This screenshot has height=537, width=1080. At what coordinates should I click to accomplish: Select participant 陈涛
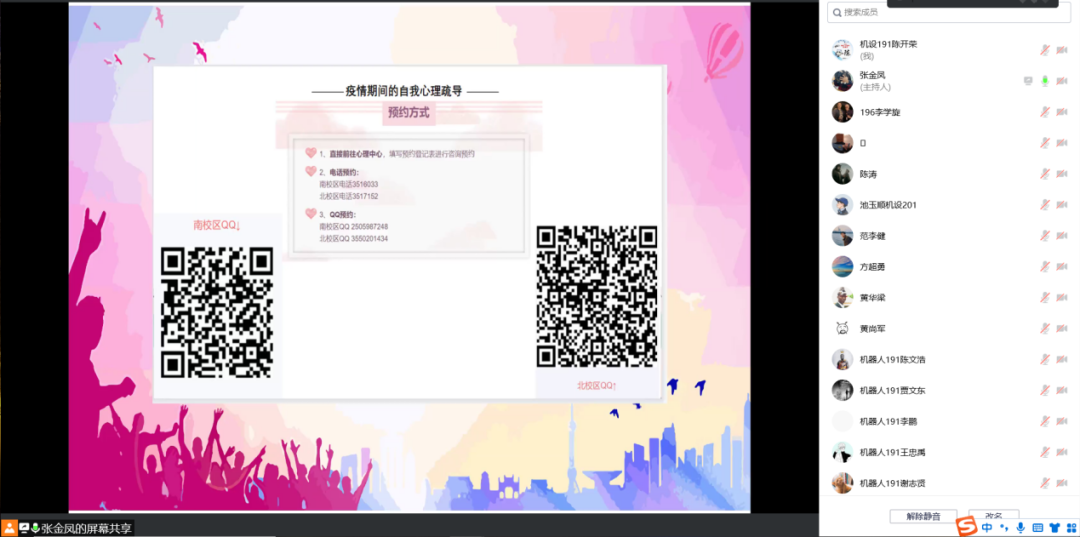(x=948, y=173)
